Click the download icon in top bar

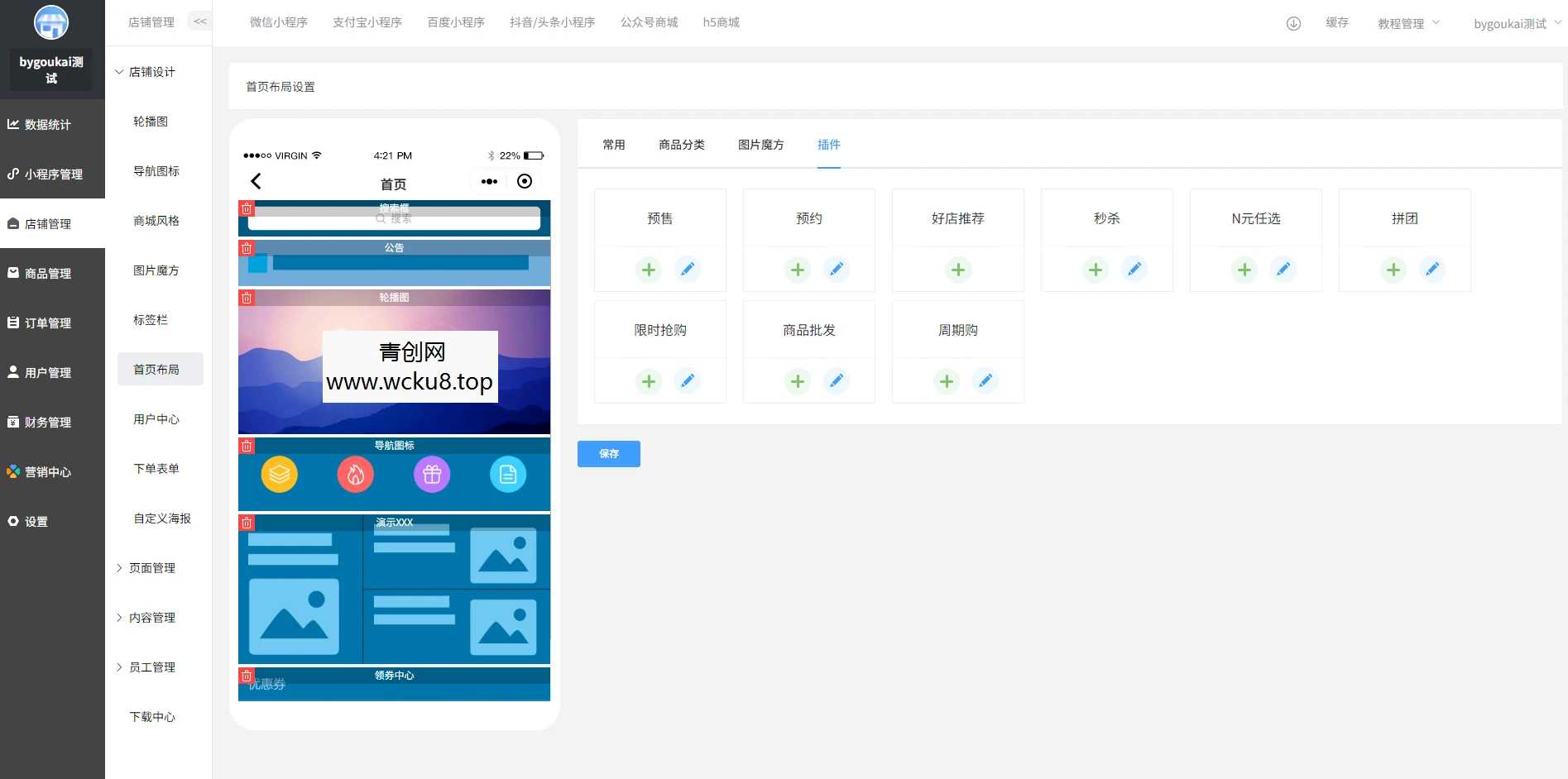[x=1292, y=23]
